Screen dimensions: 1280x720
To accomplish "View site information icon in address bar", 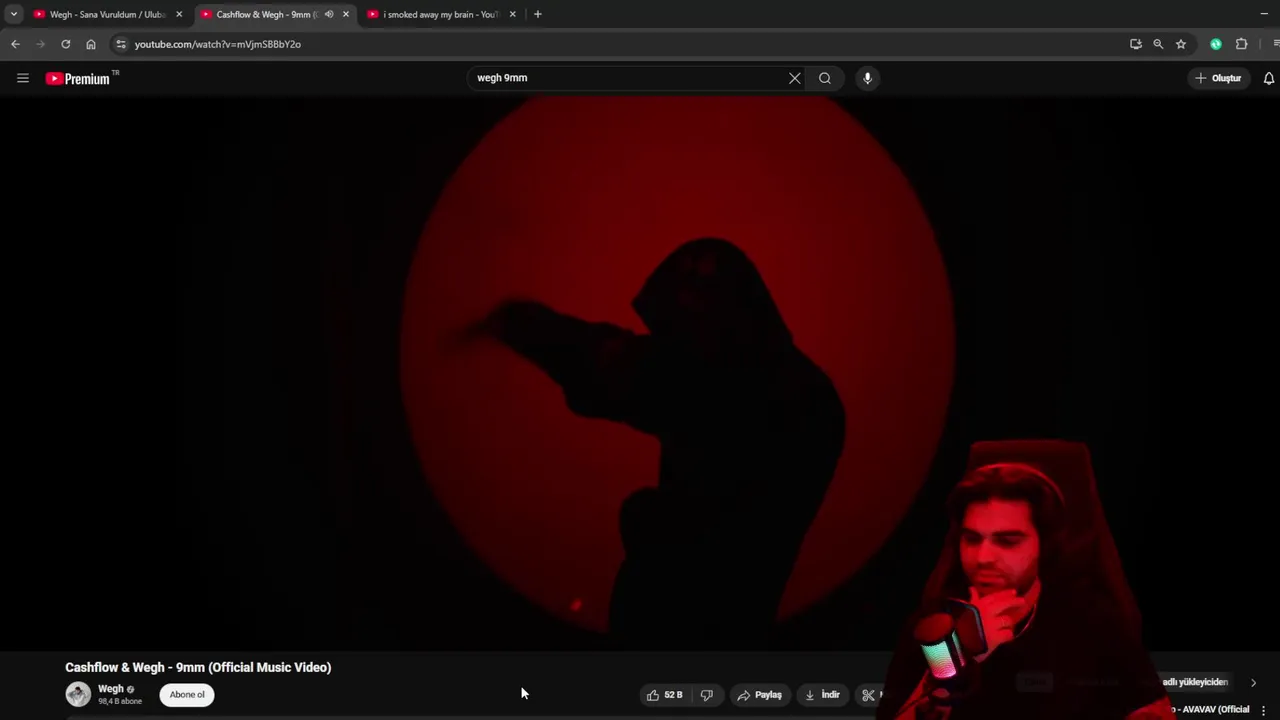I will click(x=121, y=44).
